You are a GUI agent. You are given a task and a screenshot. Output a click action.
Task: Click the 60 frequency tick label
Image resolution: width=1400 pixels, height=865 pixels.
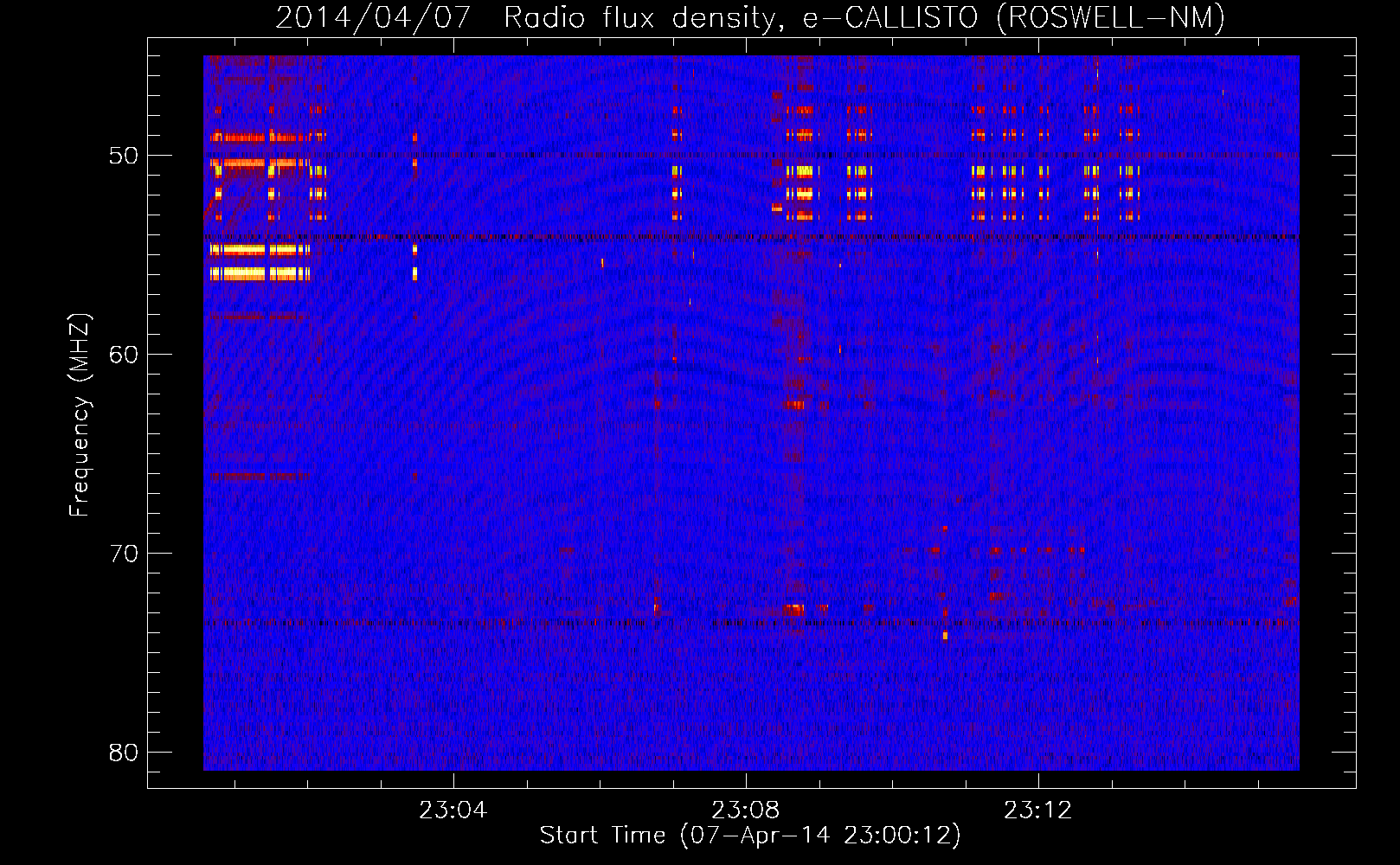[x=124, y=355]
